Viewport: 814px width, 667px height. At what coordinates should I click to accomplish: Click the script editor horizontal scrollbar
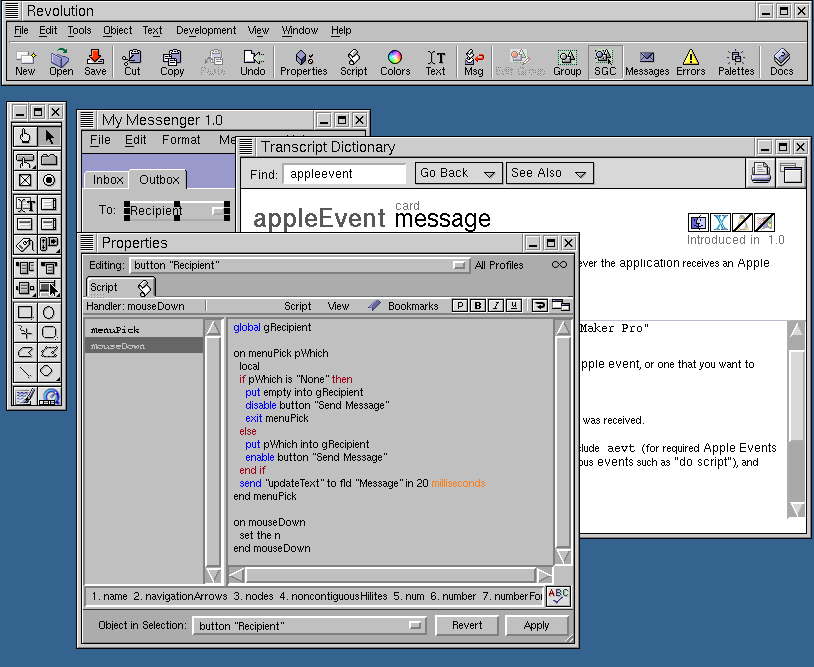(391, 575)
